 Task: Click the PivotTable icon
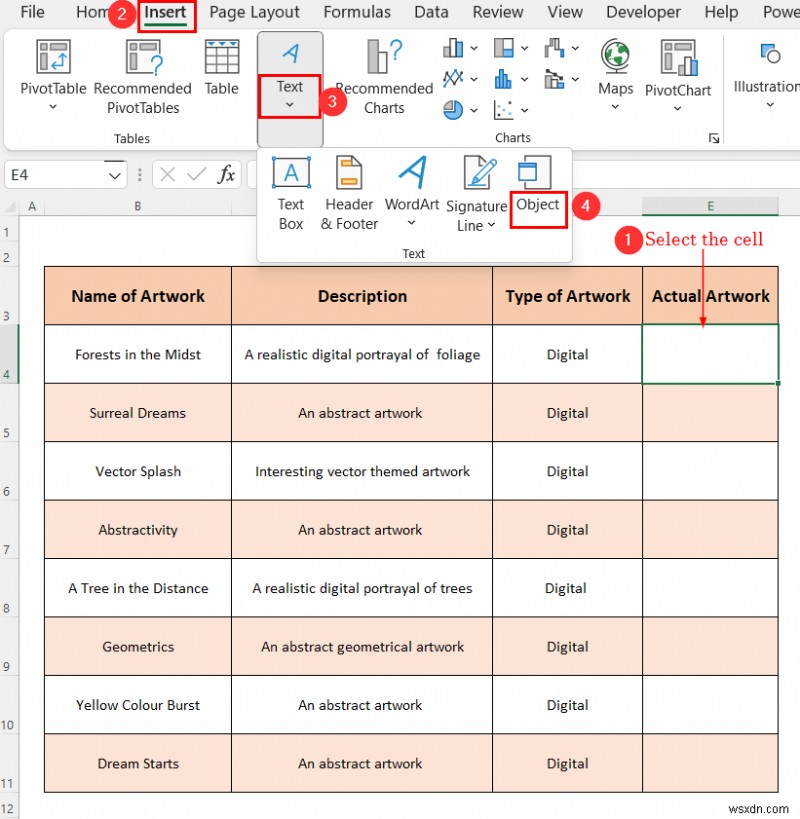tap(52, 57)
